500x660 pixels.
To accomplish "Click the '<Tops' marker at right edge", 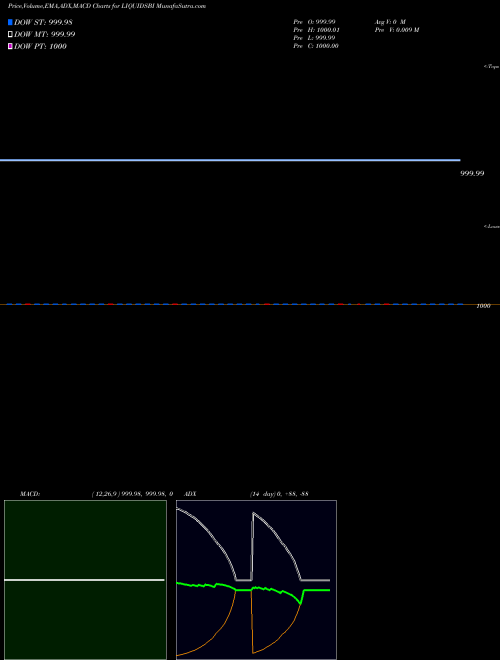I will coord(492,66).
